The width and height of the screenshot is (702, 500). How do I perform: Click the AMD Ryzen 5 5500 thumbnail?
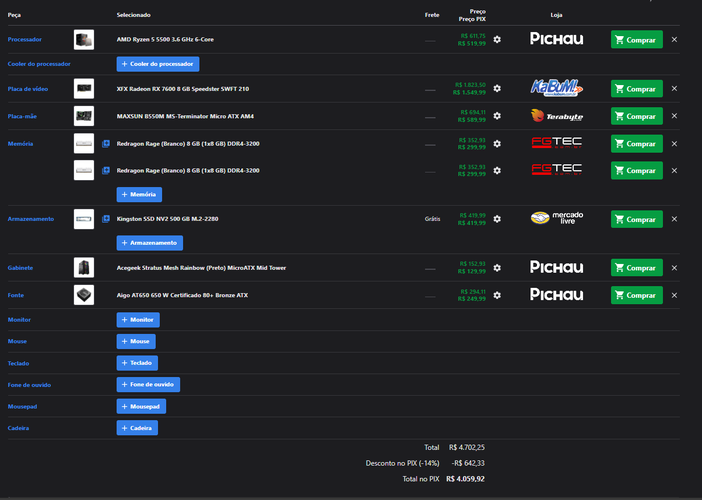pos(84,39)
